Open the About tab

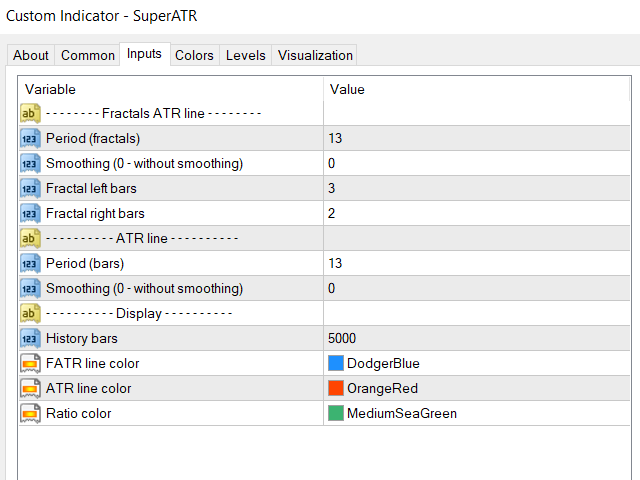coord(31,55)
